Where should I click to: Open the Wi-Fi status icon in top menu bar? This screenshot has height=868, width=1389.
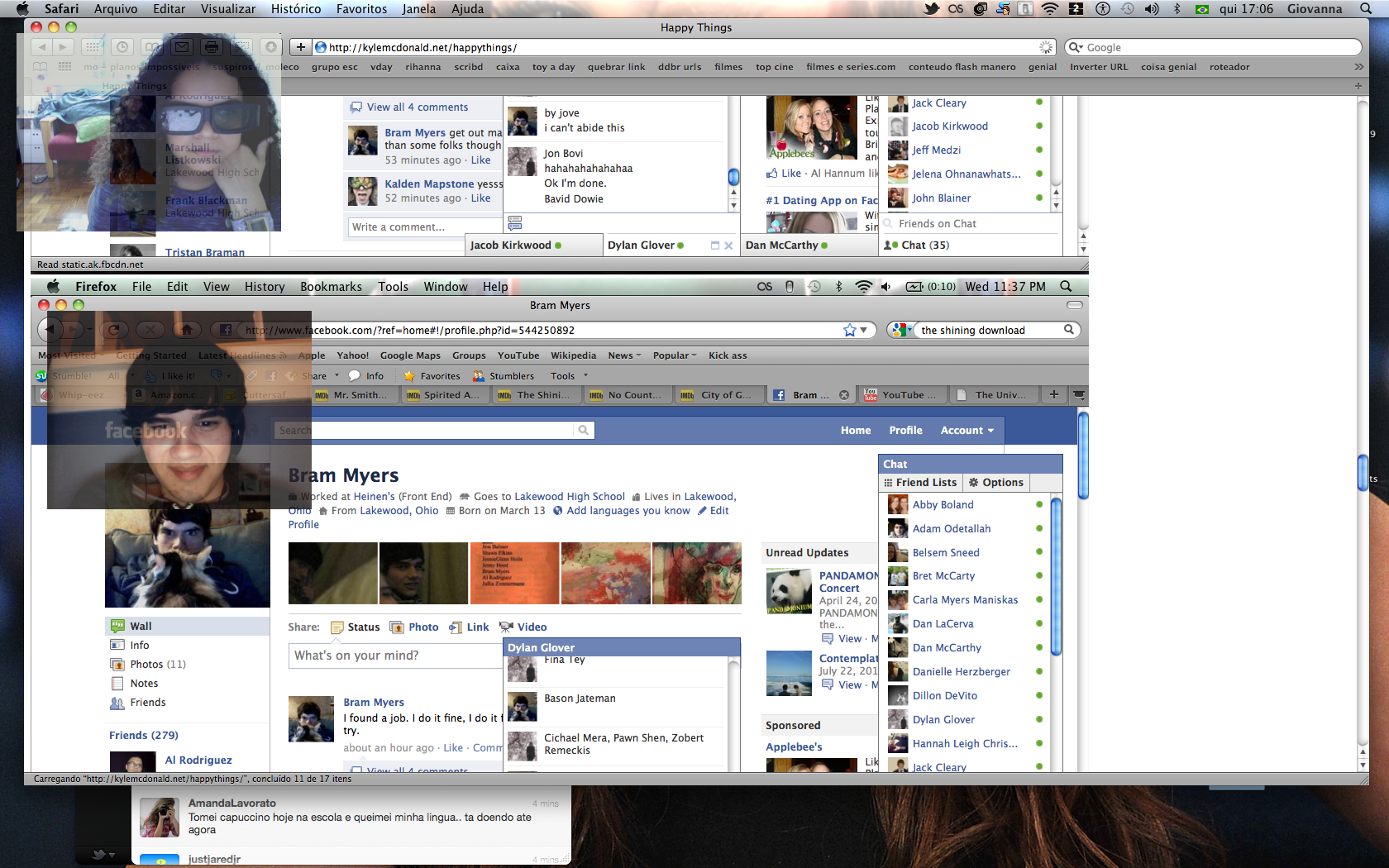click(x=1050, y=9)
